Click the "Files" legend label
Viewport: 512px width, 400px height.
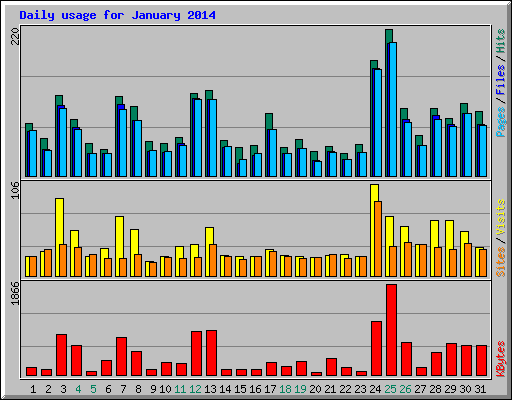[x=500, y=80]
